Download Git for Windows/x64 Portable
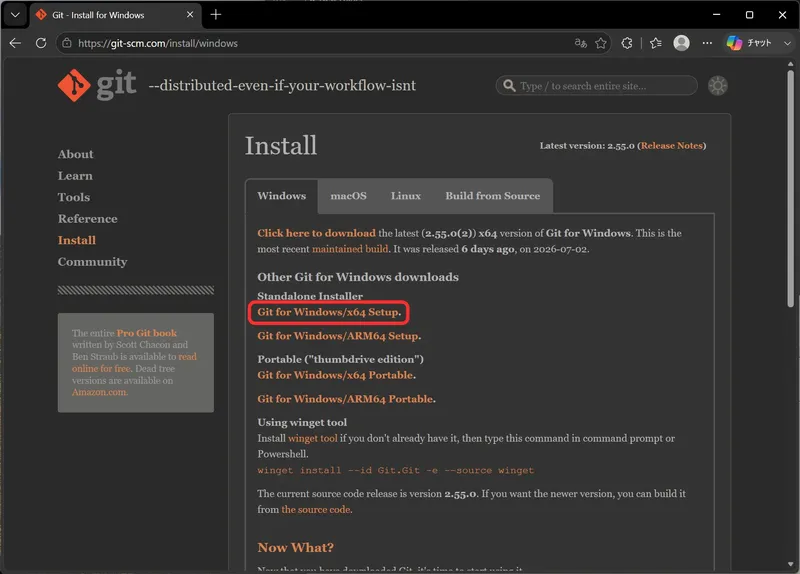800x574 pixels. click(x=335, y=375)
